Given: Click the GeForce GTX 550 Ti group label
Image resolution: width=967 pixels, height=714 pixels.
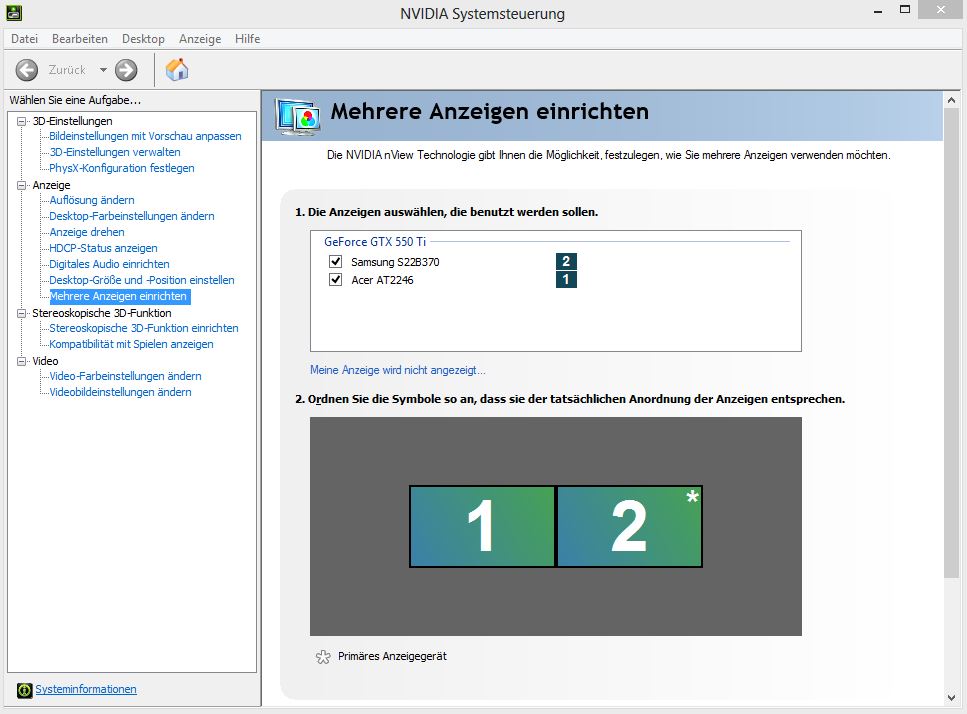Looking at the screenshot, I should (x=375, y=242).
